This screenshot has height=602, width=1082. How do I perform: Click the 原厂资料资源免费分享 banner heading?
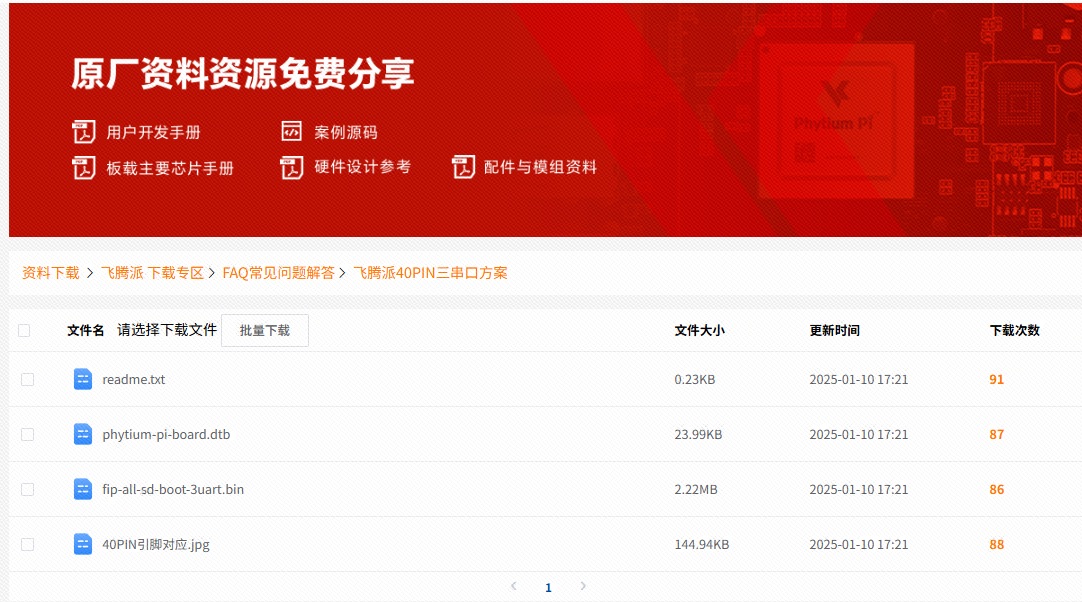[x=243, y=74]
